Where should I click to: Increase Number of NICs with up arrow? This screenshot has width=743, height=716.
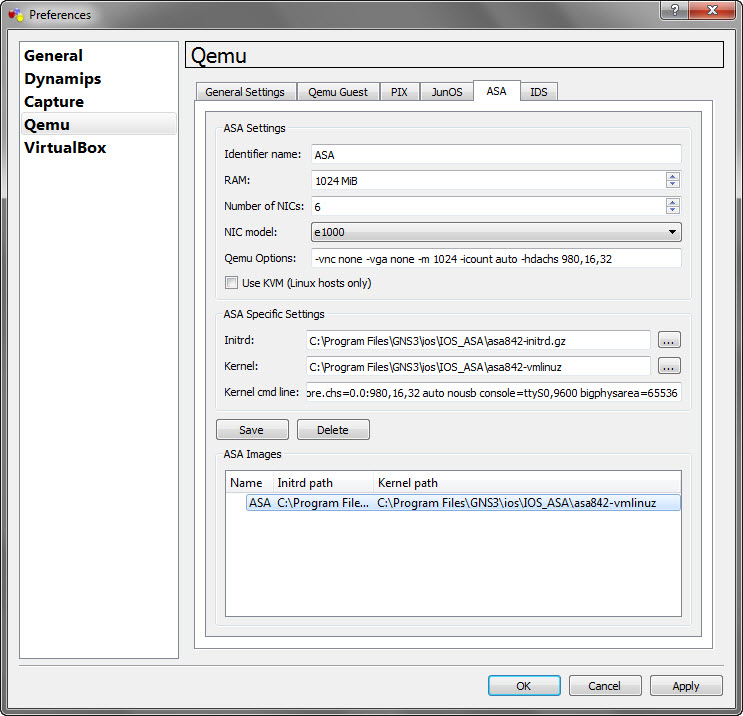[673, 202]
